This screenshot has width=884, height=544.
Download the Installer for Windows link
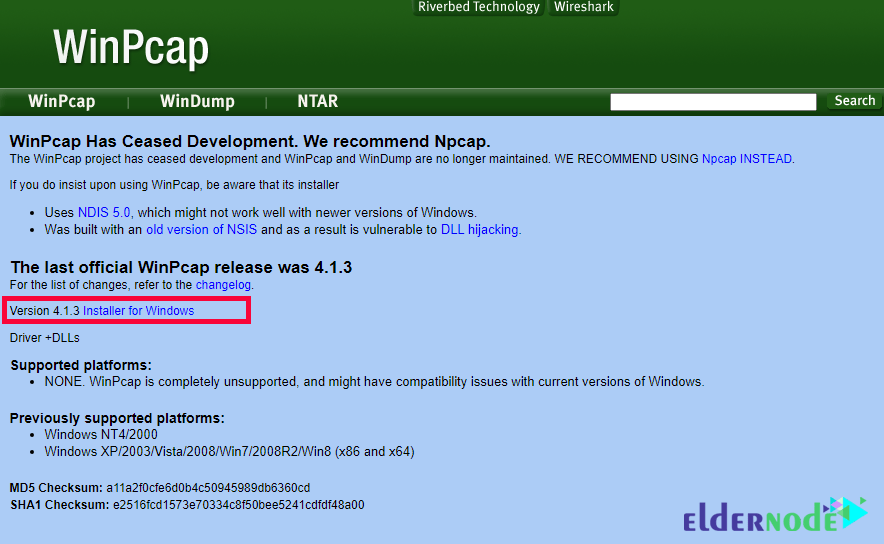click(138, 311)
